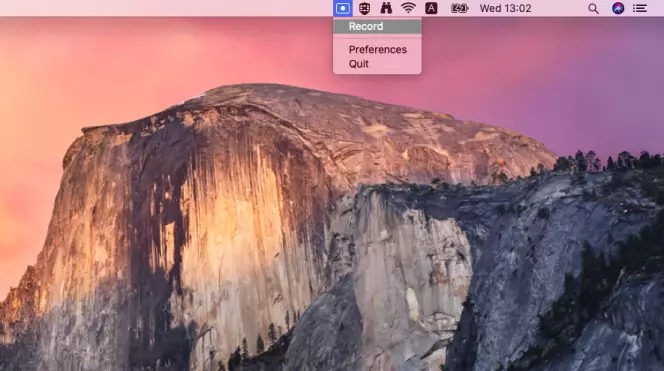Open the shield icon in the menu bar
The width and height of the screenshot is (664, 371).
[365, 8]
